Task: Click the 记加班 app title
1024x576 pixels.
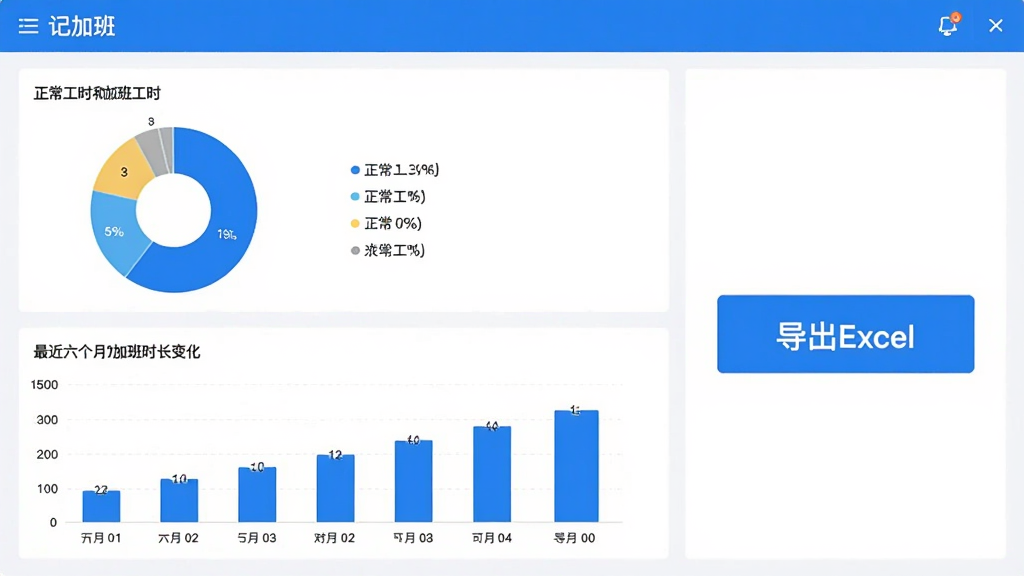Action: (x=82, y=26)
